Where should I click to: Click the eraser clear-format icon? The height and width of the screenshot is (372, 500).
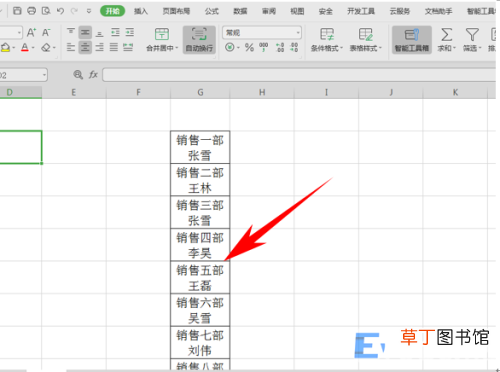tap(46, 48)
